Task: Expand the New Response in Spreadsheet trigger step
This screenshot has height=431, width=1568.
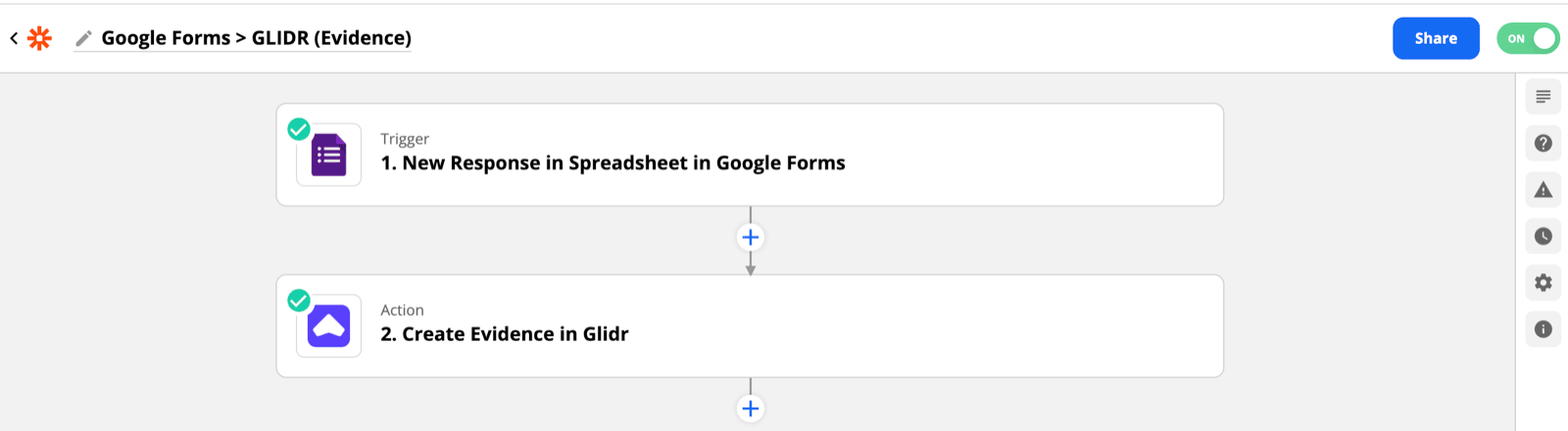Action: [x=750, y=155]
